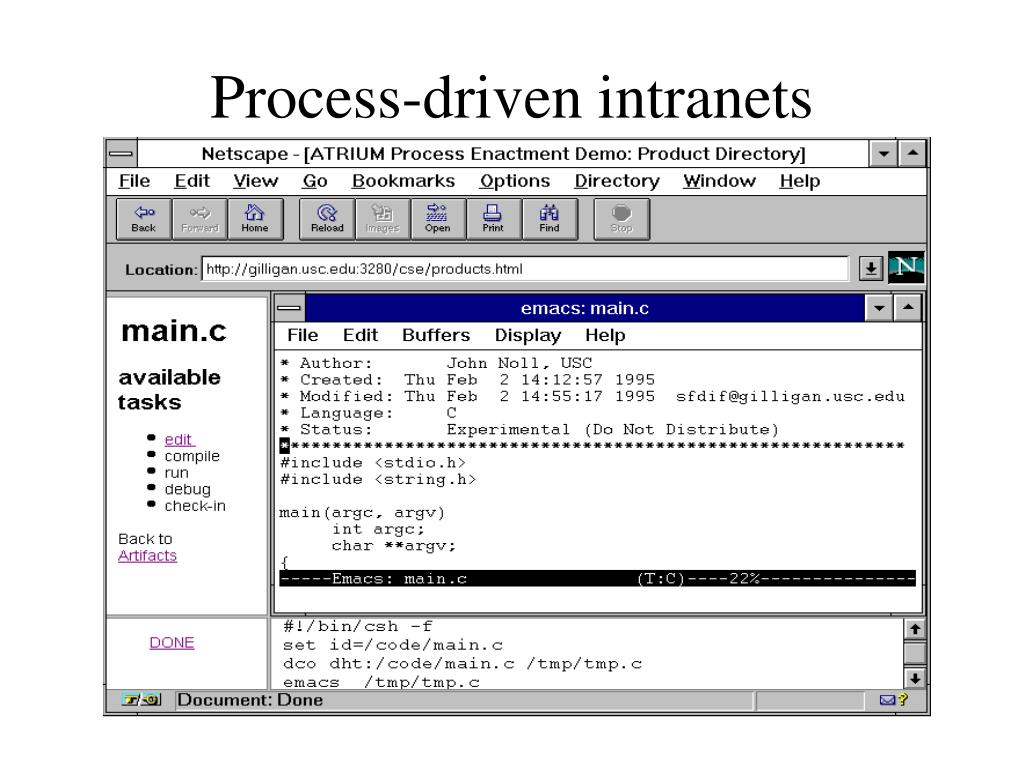Screen dimensions: 1024x768
Task: Click the check-in task entry
Action: (195, 506)
